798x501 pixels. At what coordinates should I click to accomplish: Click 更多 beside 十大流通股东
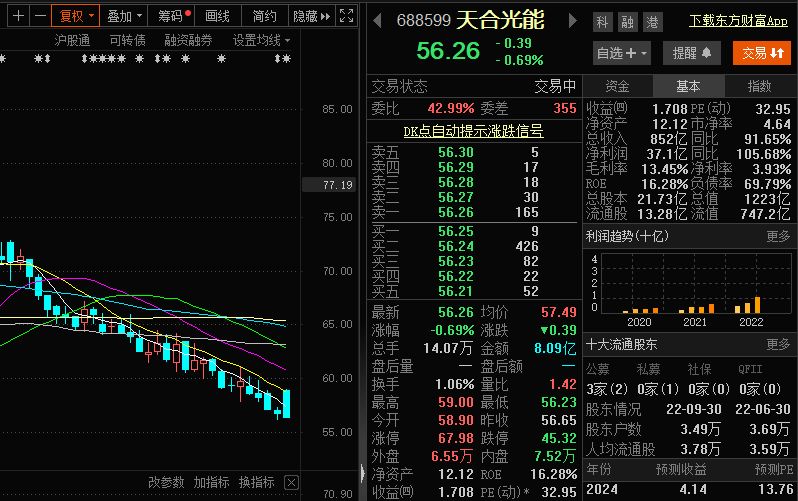(778, 345)
